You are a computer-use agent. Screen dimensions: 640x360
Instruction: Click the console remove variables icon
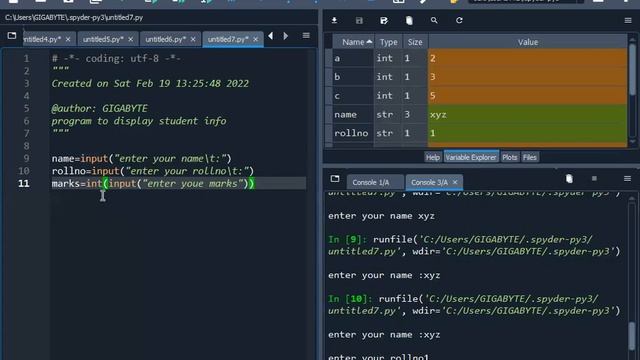click(569, 178)
